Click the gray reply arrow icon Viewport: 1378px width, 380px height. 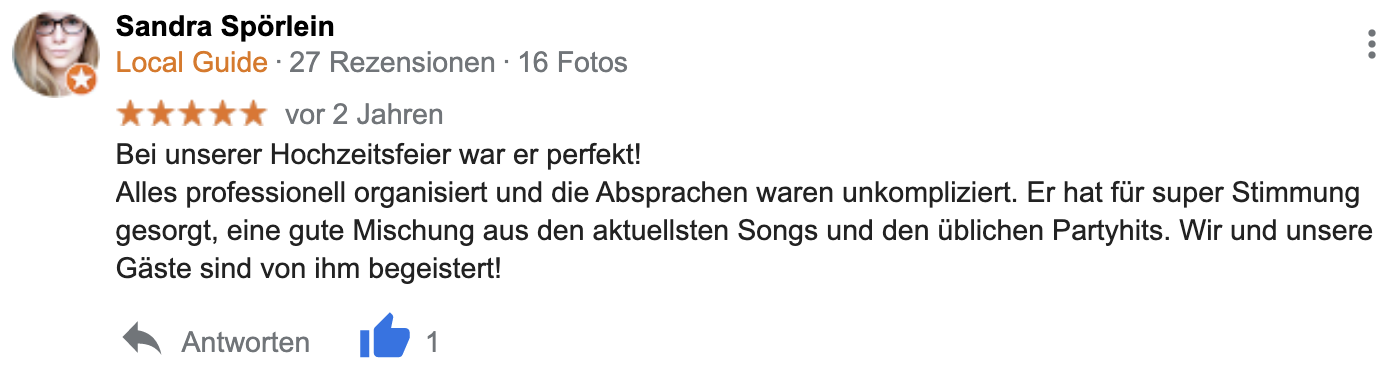coord(142,340)
